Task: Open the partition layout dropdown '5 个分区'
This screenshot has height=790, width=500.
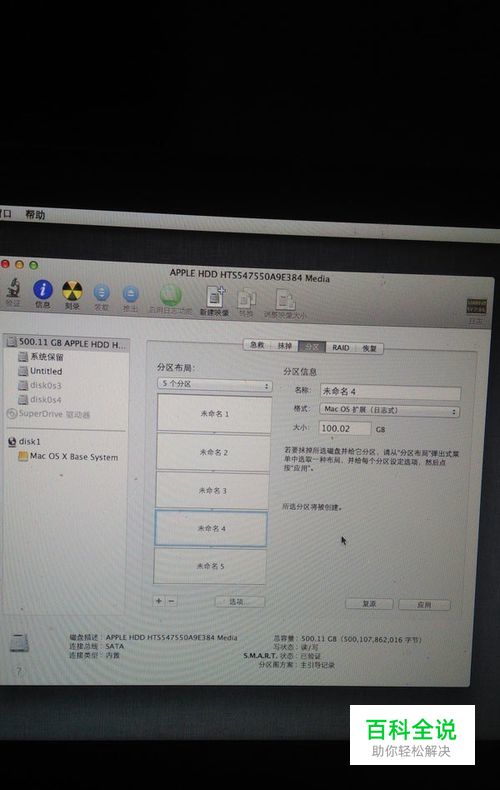Action: [x=215, y=384]
